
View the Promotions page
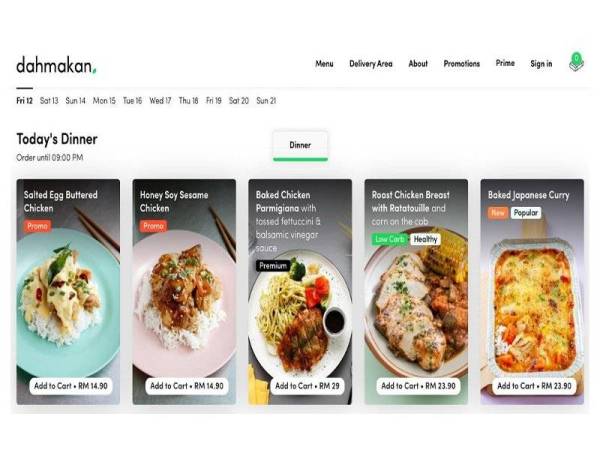(461, 64)
